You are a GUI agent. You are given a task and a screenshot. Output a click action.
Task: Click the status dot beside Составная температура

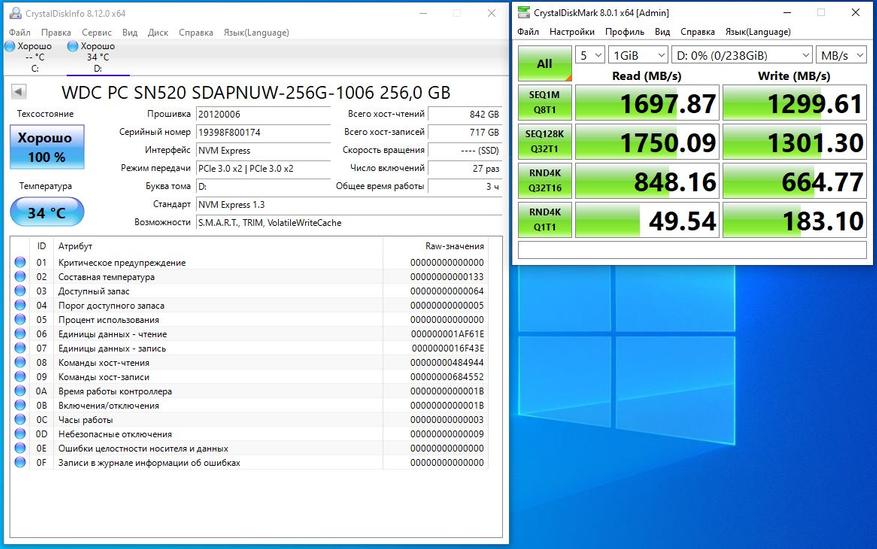click(20, 277)
